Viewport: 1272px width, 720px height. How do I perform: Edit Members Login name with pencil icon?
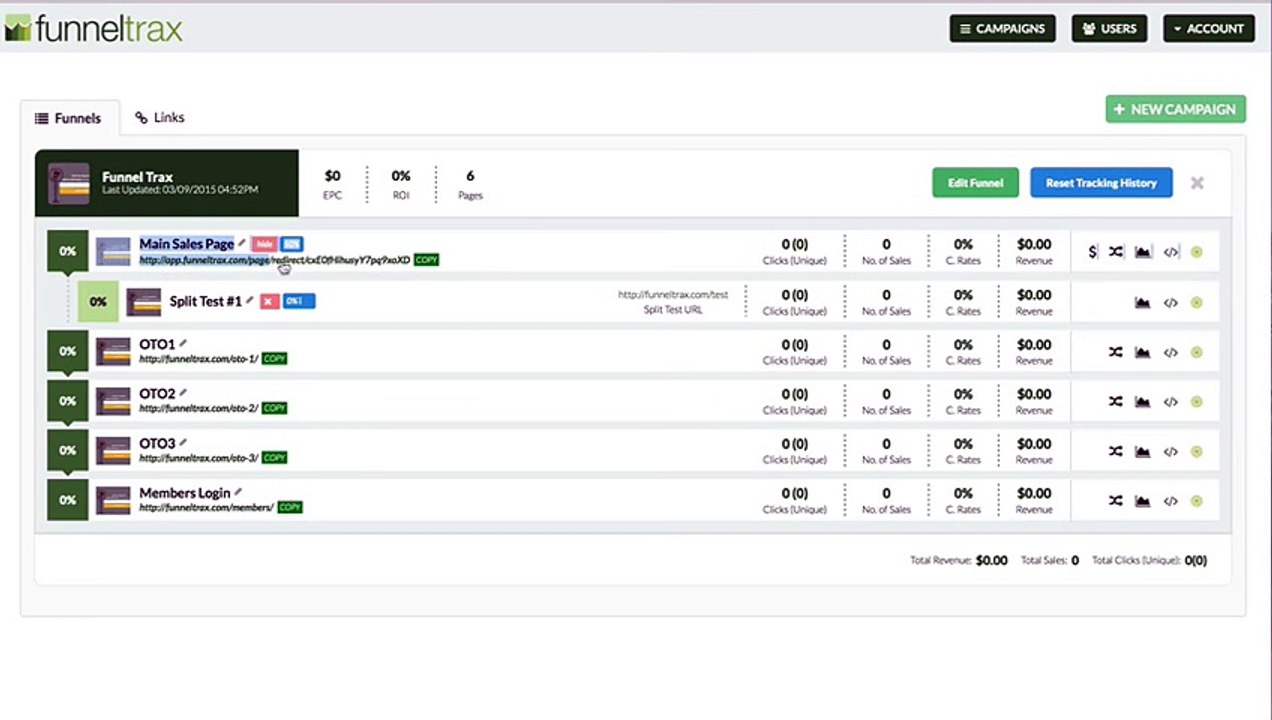pyautogui.click(x=237, y=492)
